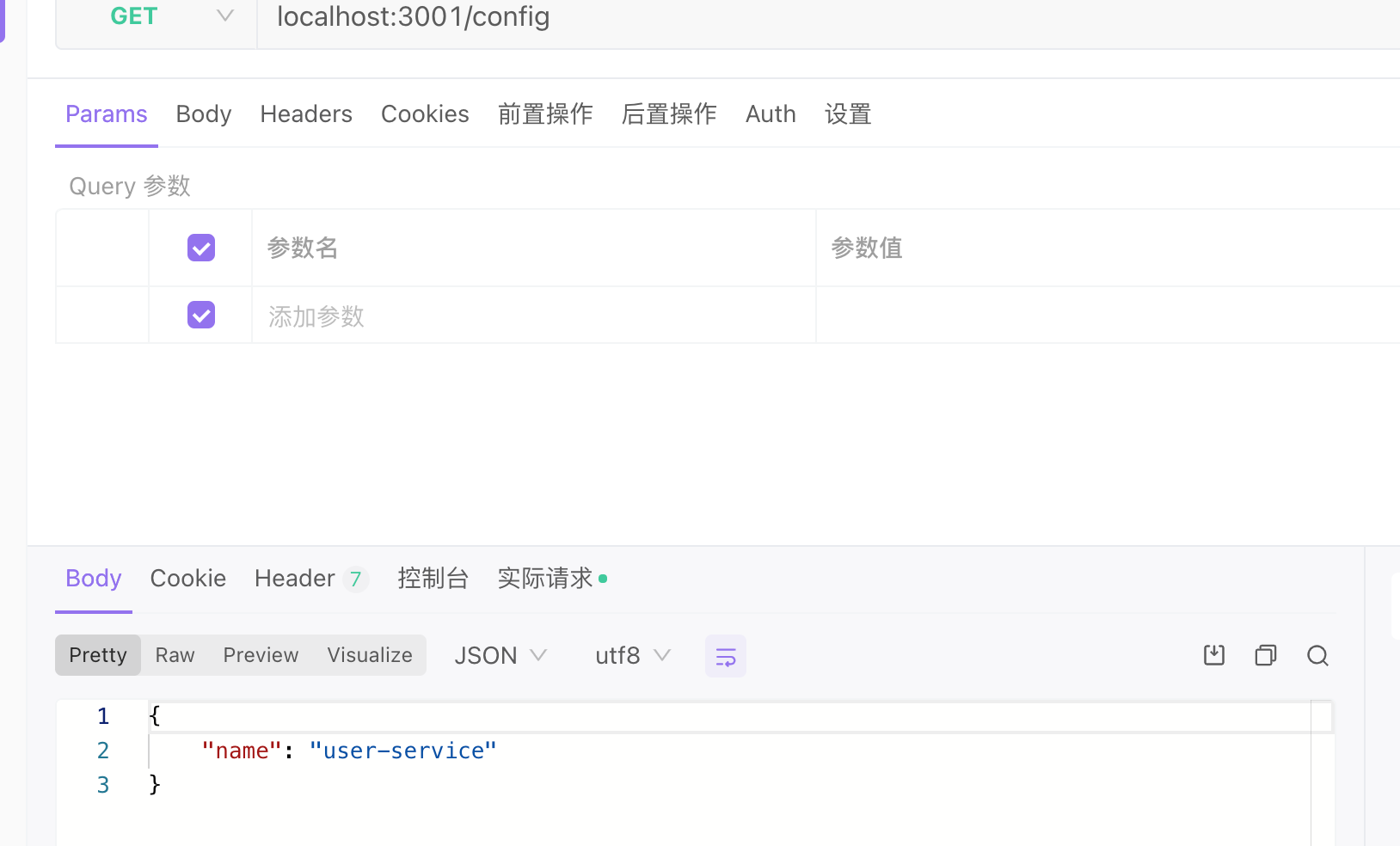This screenshot has width=1400, height=846.
Task: Open the JSON format dropdown
Action: coord(500,655)
